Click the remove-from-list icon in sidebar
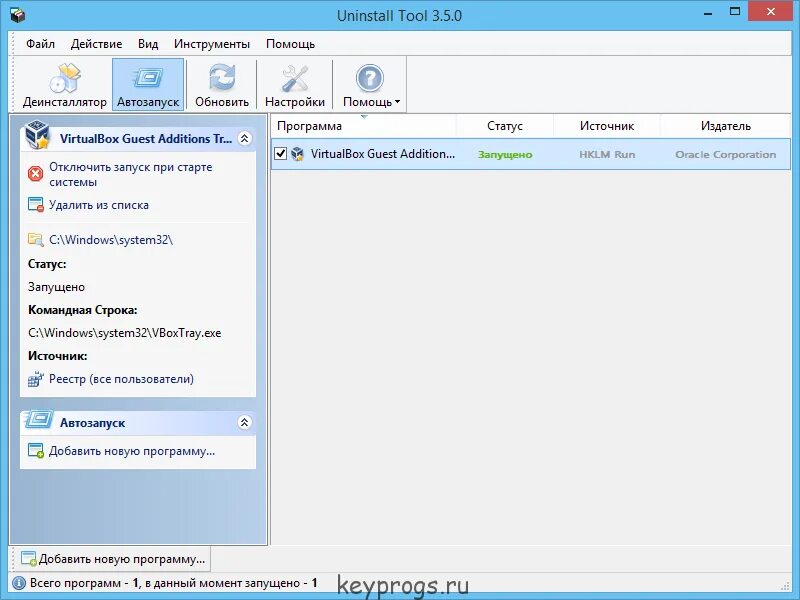This screenshot has width=800, height=600. (36, 205)
